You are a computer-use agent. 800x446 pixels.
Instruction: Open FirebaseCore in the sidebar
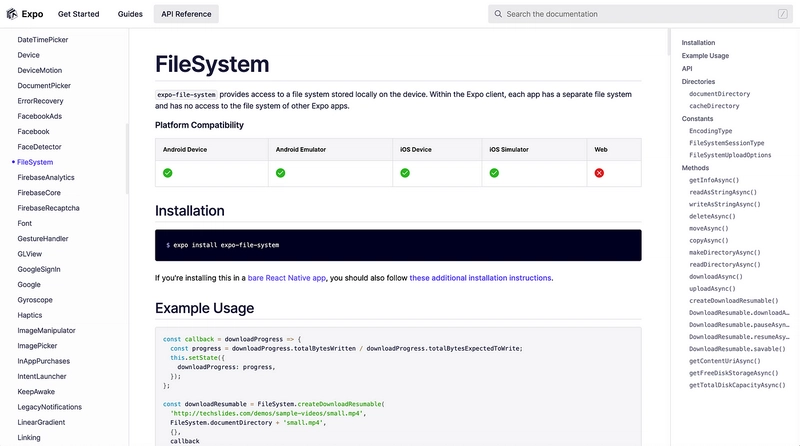(x=39, y=193)
